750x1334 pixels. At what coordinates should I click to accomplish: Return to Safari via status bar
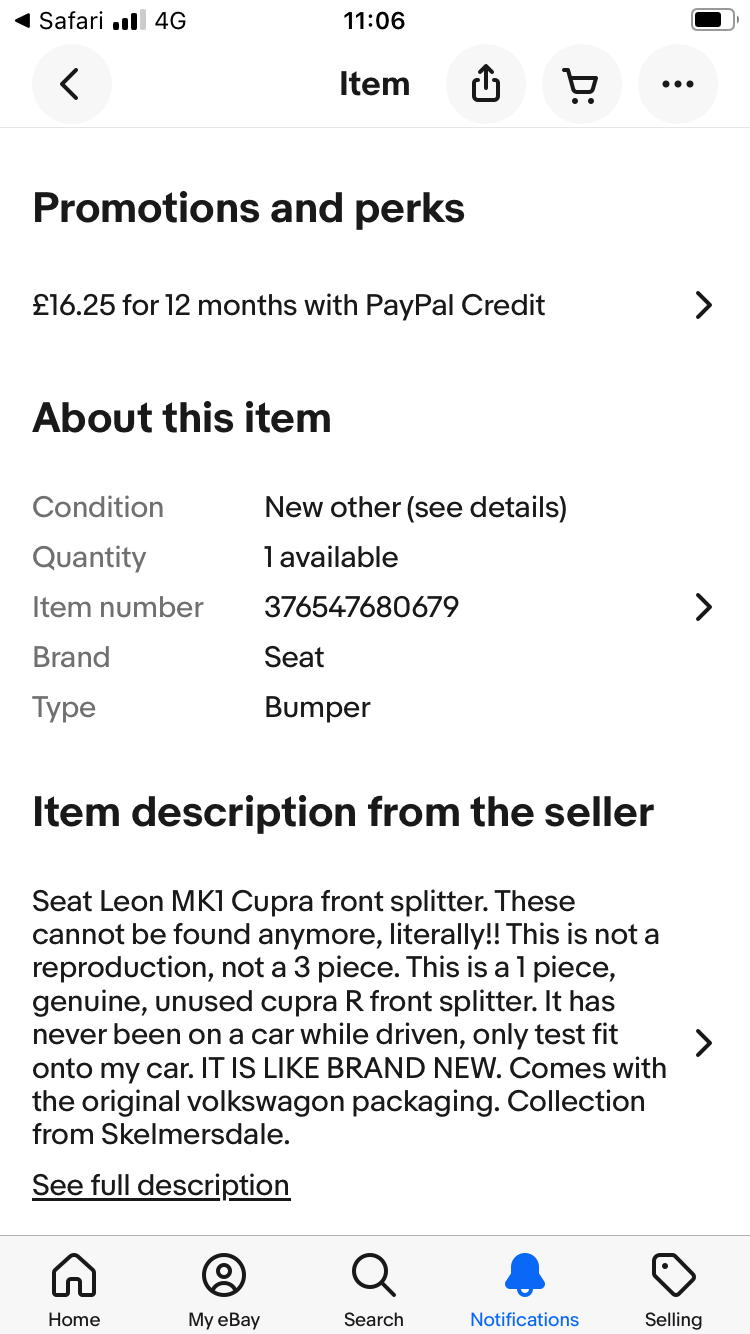(x=58, y=21)
